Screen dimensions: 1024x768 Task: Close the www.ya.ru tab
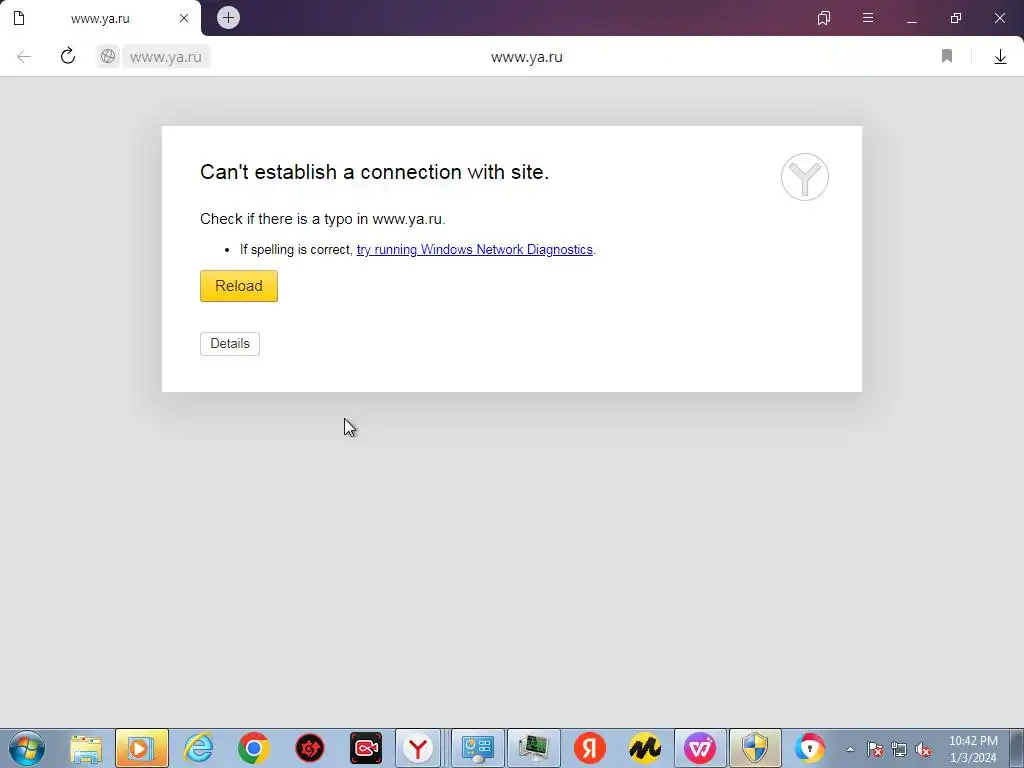tap(184, 18)
